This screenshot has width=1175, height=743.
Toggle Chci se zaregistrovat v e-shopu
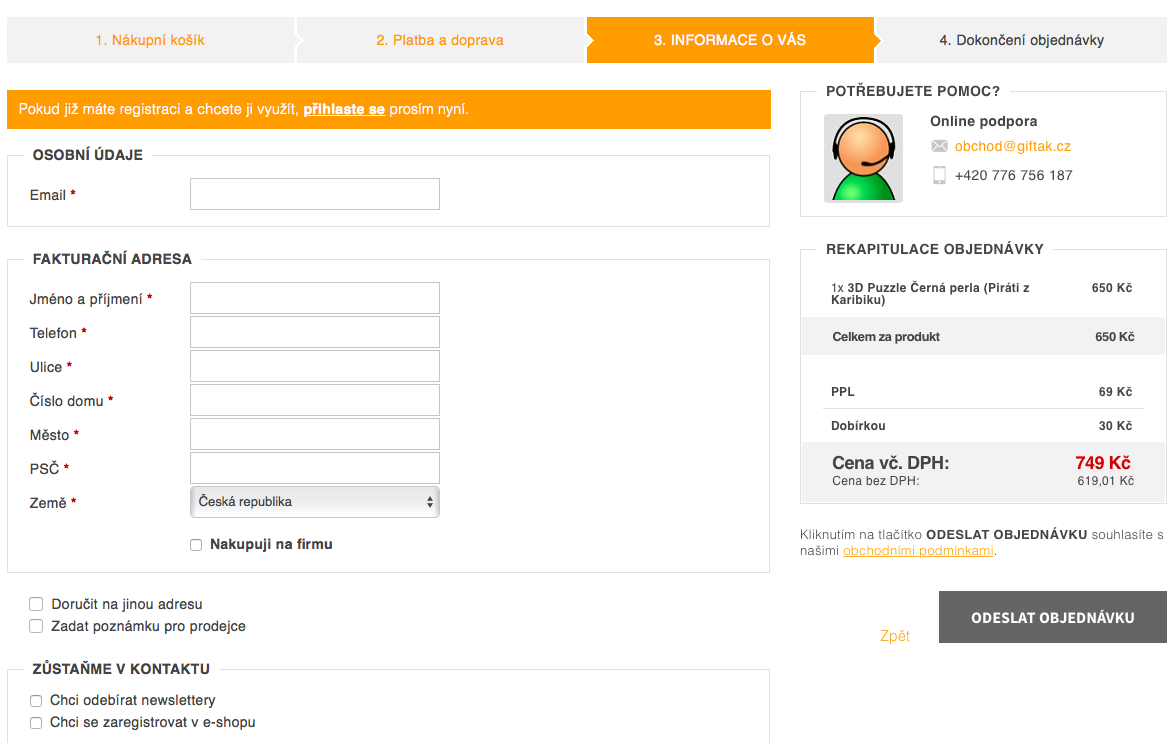pos(36,723)
